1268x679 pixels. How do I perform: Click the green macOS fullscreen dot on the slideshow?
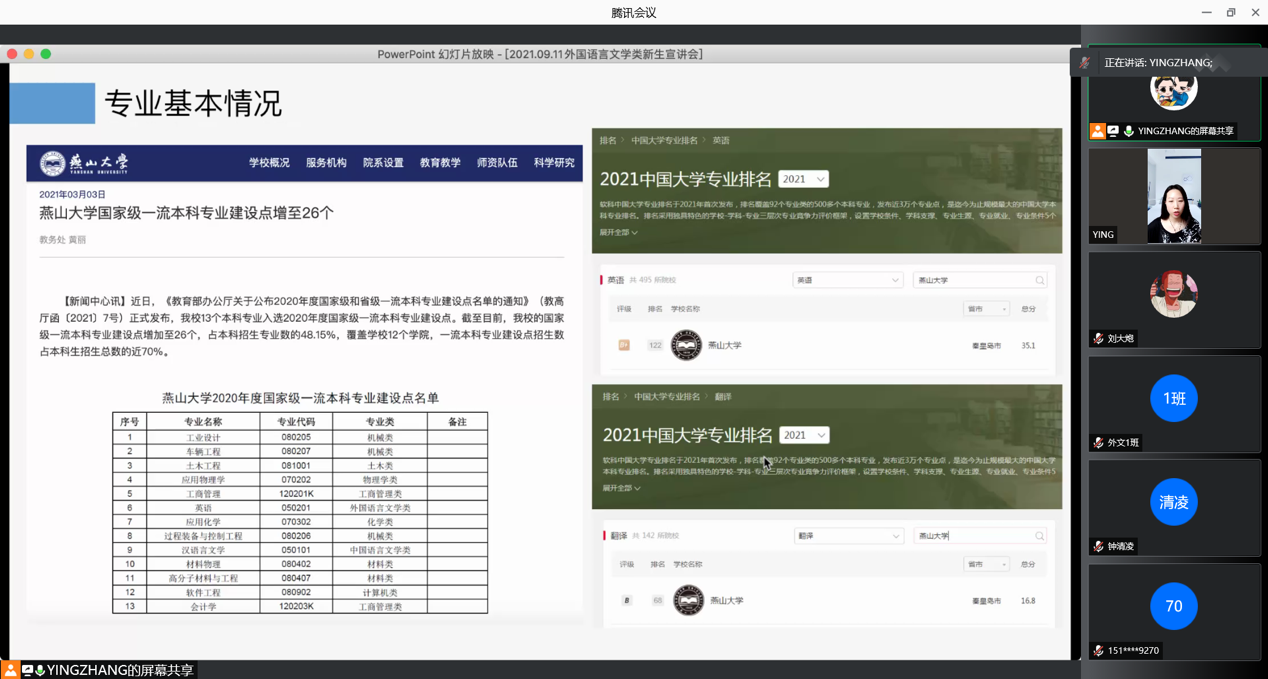click(46, 54)
